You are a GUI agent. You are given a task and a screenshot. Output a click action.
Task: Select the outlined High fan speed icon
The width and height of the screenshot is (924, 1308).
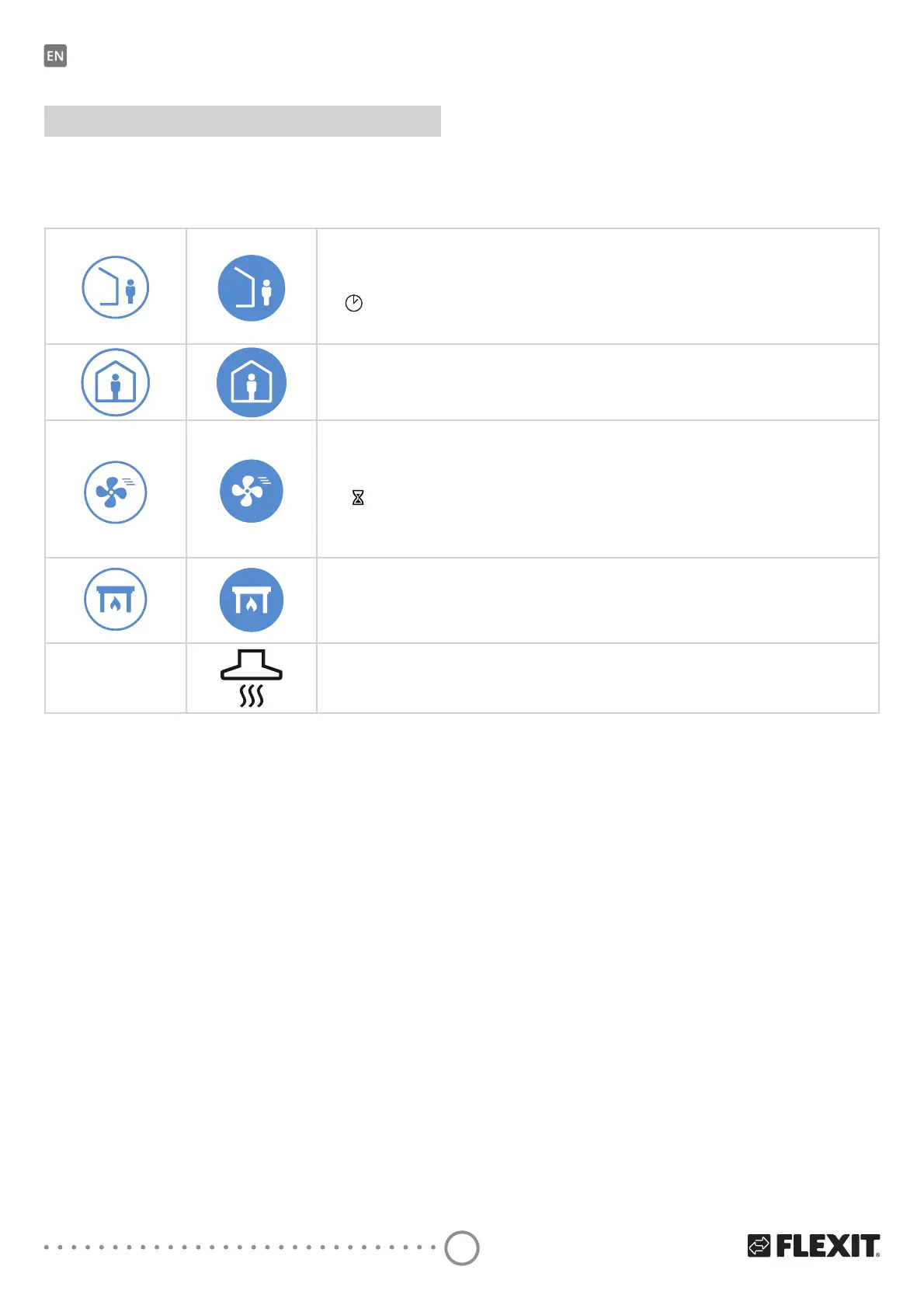pyautogui.click(x=116, y=492)
